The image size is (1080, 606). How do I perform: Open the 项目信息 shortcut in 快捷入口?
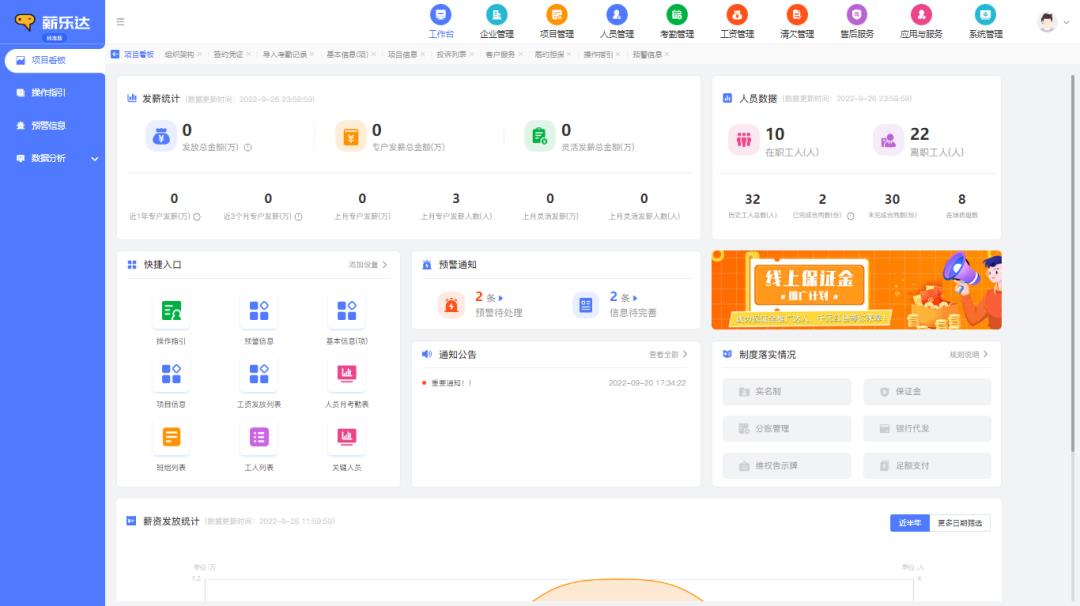(x=171, y=383)
